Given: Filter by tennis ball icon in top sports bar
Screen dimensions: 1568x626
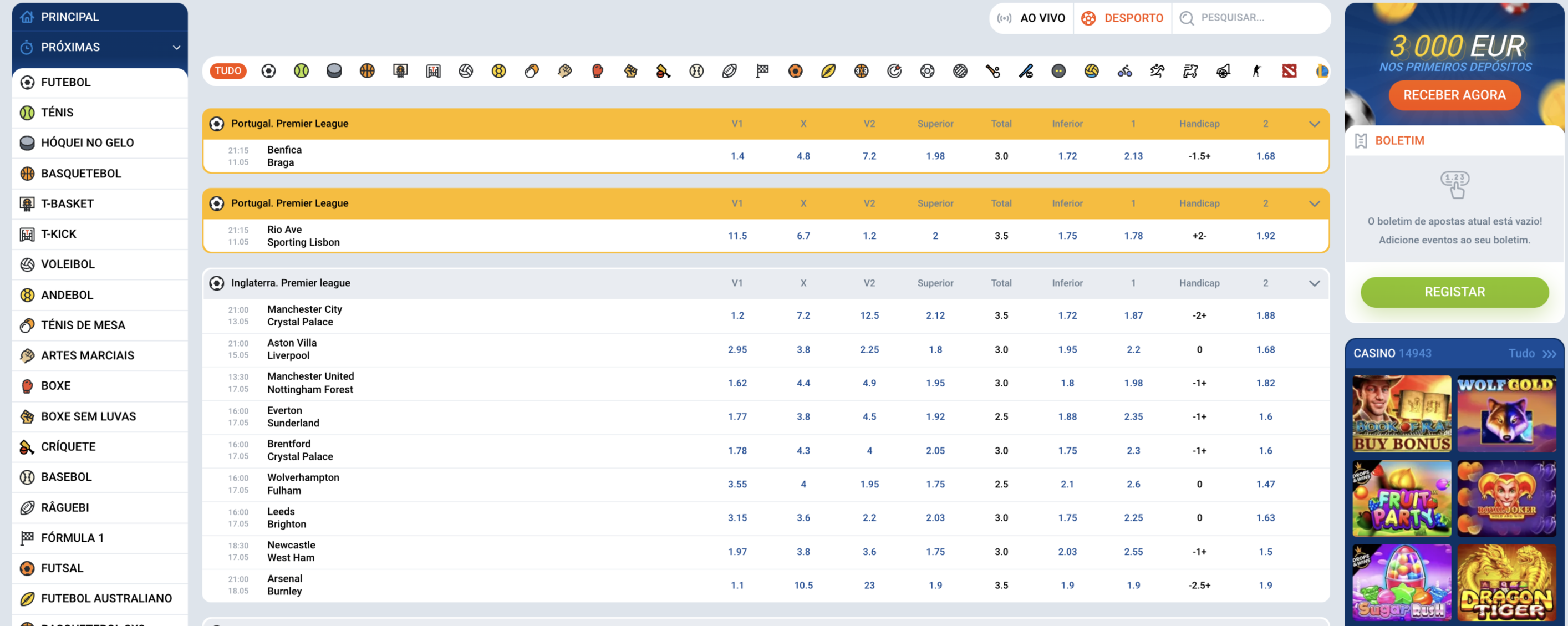Looking at the screenshot, I should [301, 70].
